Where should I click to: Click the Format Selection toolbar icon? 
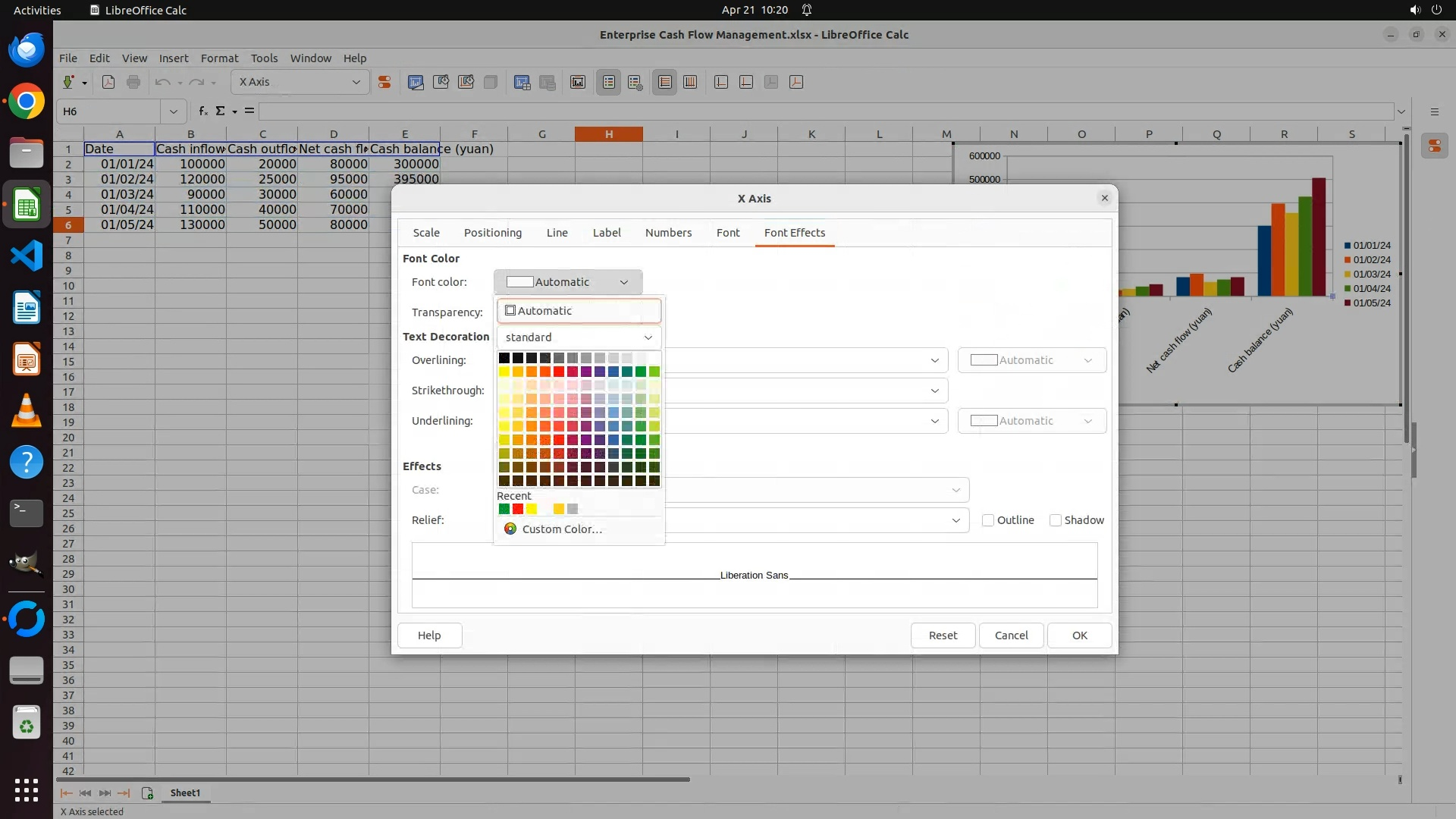coord(384,82)
